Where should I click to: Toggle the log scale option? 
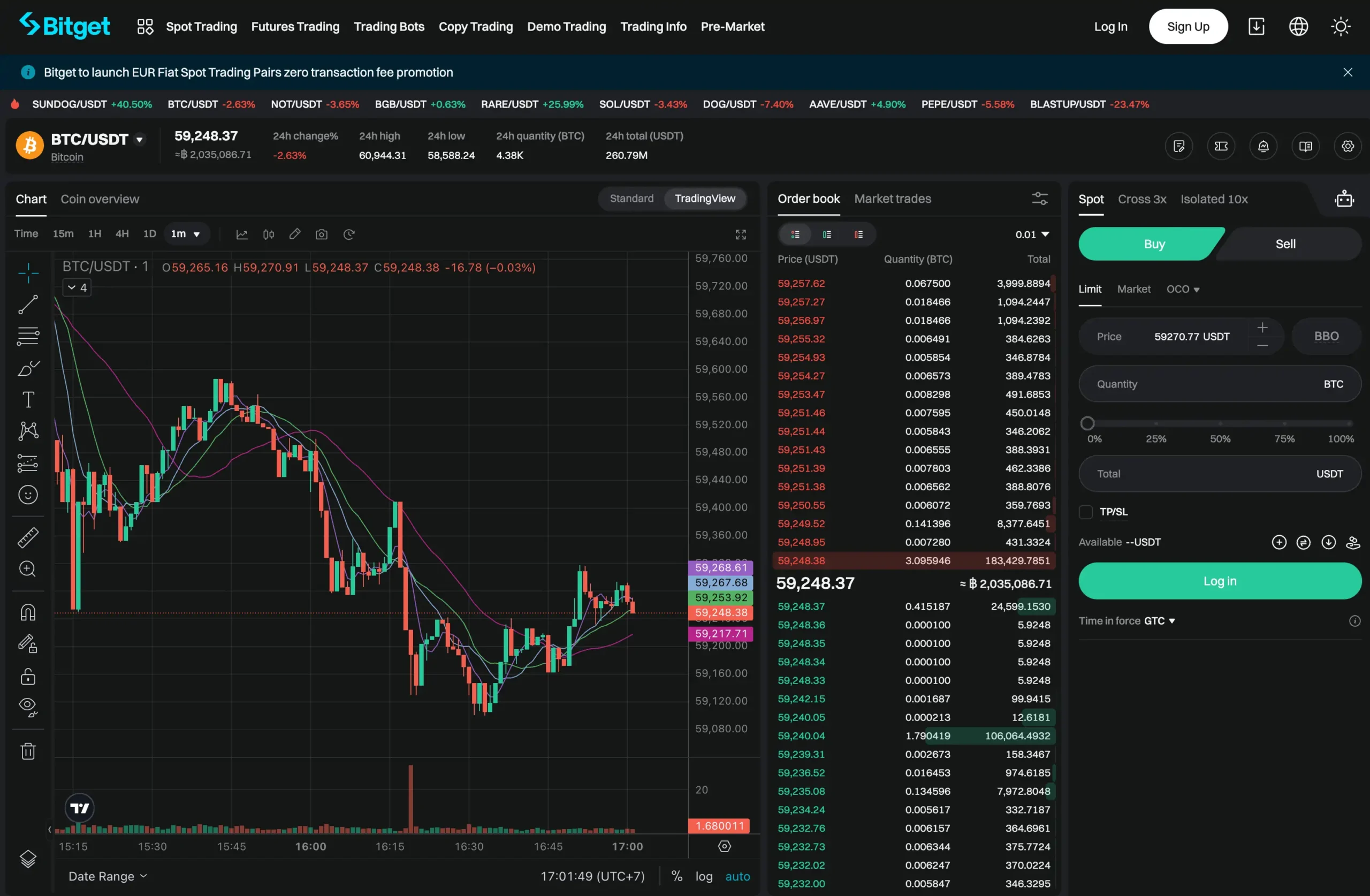703,876
